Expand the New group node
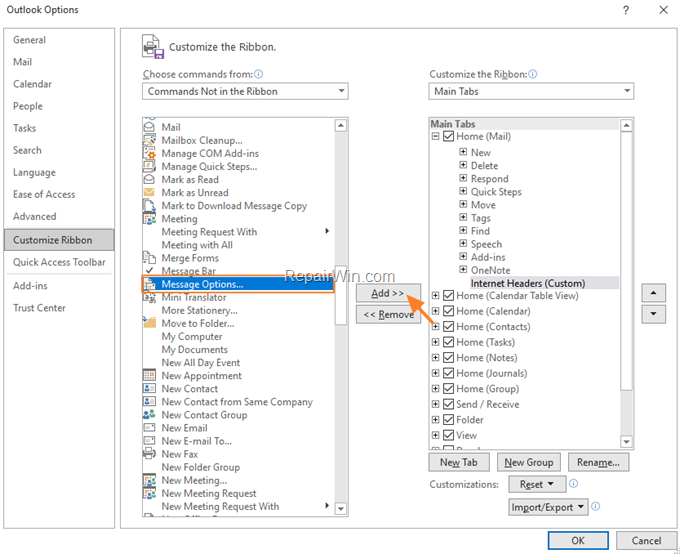 tap(463, 152)
